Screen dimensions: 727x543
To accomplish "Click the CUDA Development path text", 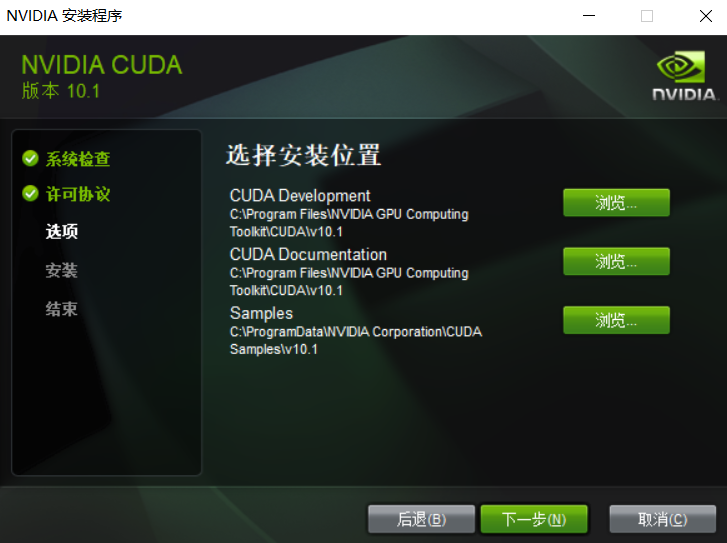I will pyautogui.click(x=349, y=223).
